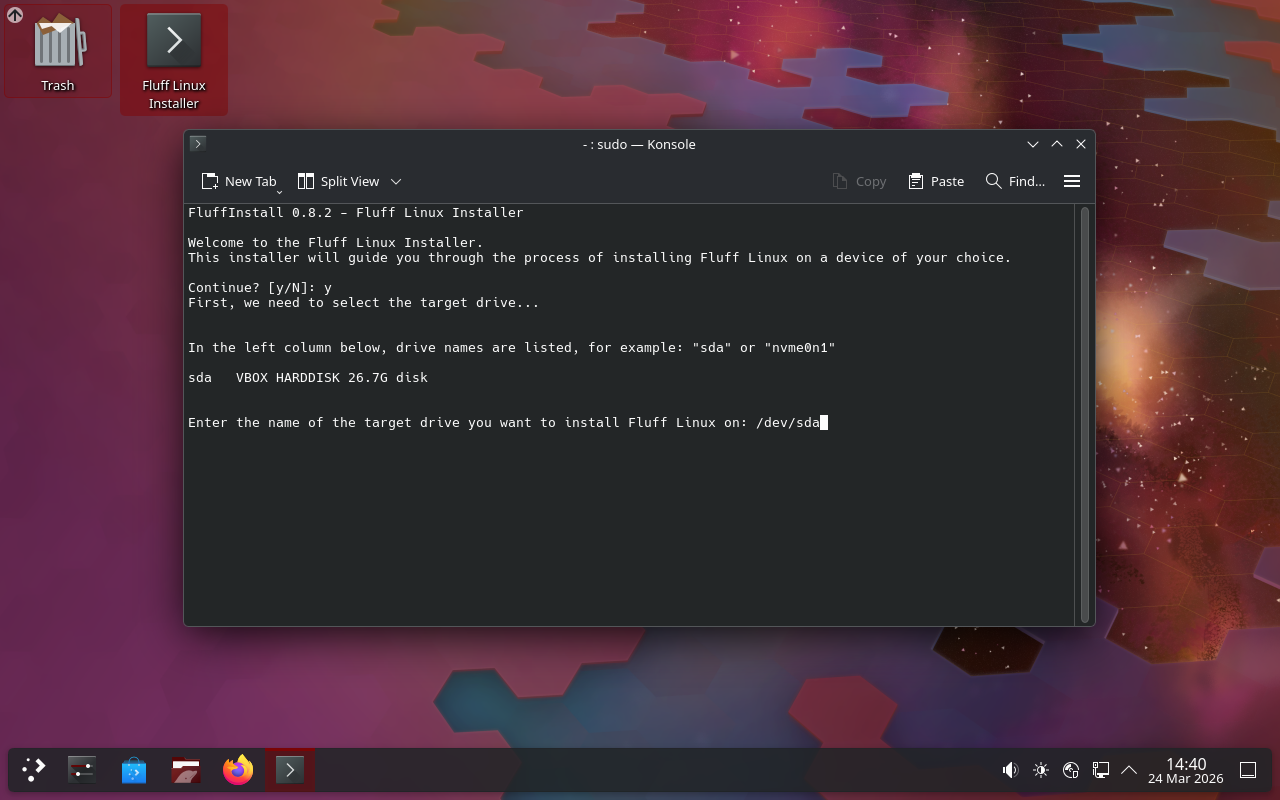Select the Konsole task in taskbar
This screenshot has width=1280, height=800.
(290, 770)
